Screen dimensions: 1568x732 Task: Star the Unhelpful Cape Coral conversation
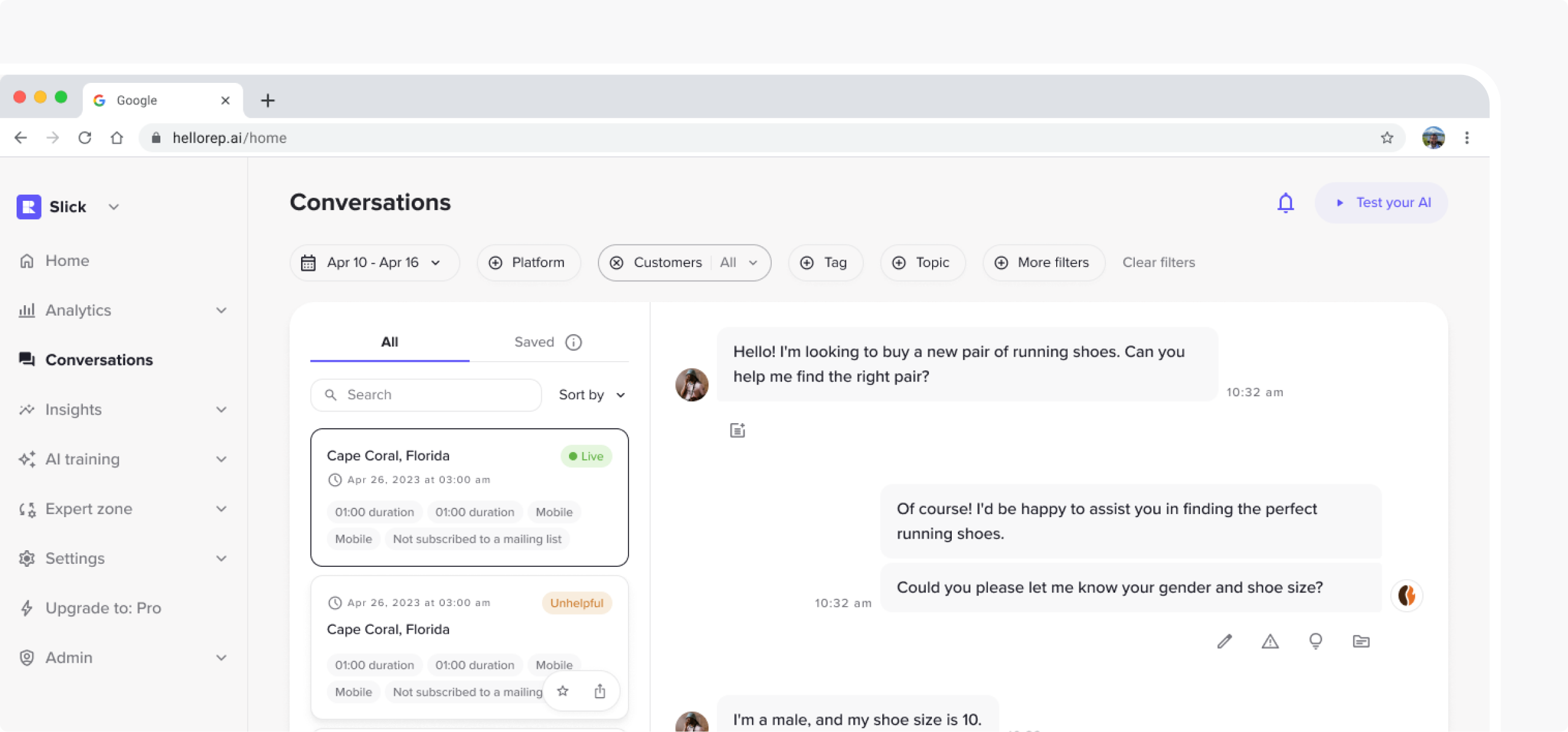[563, 691]
